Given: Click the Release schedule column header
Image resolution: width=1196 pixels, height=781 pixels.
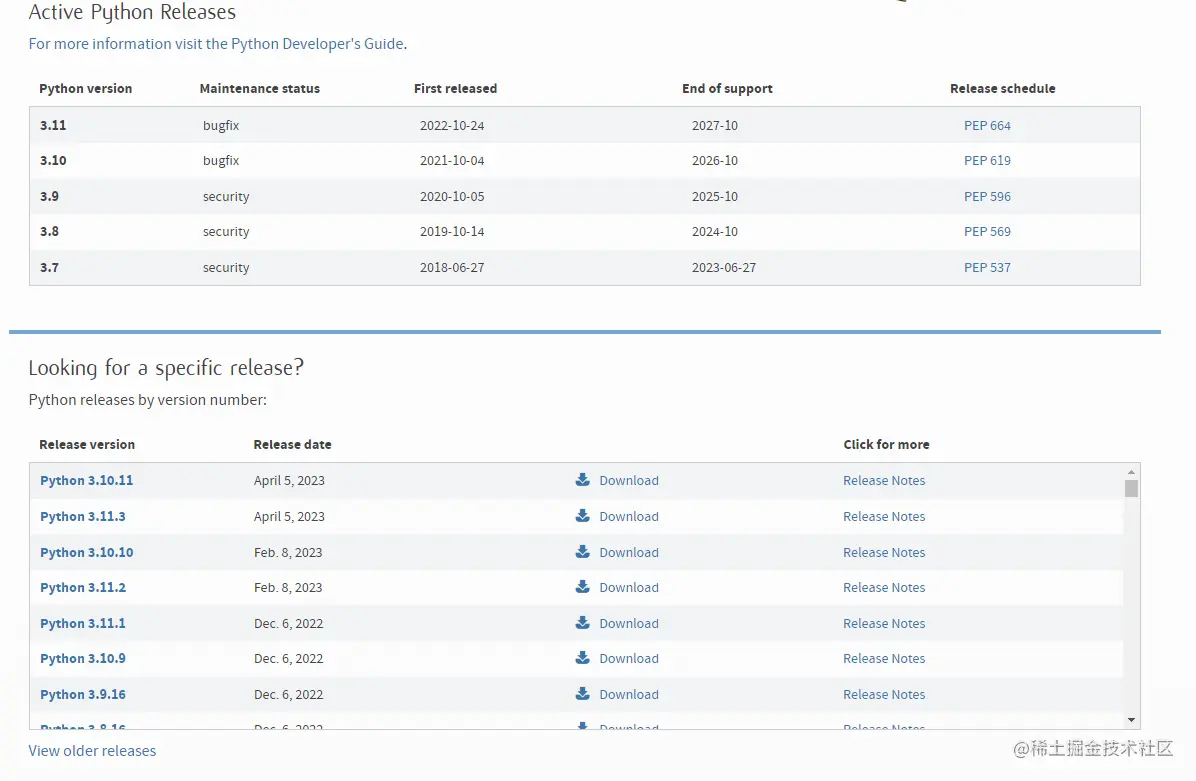Looking at the screenshot, I should coord(1002,88).
